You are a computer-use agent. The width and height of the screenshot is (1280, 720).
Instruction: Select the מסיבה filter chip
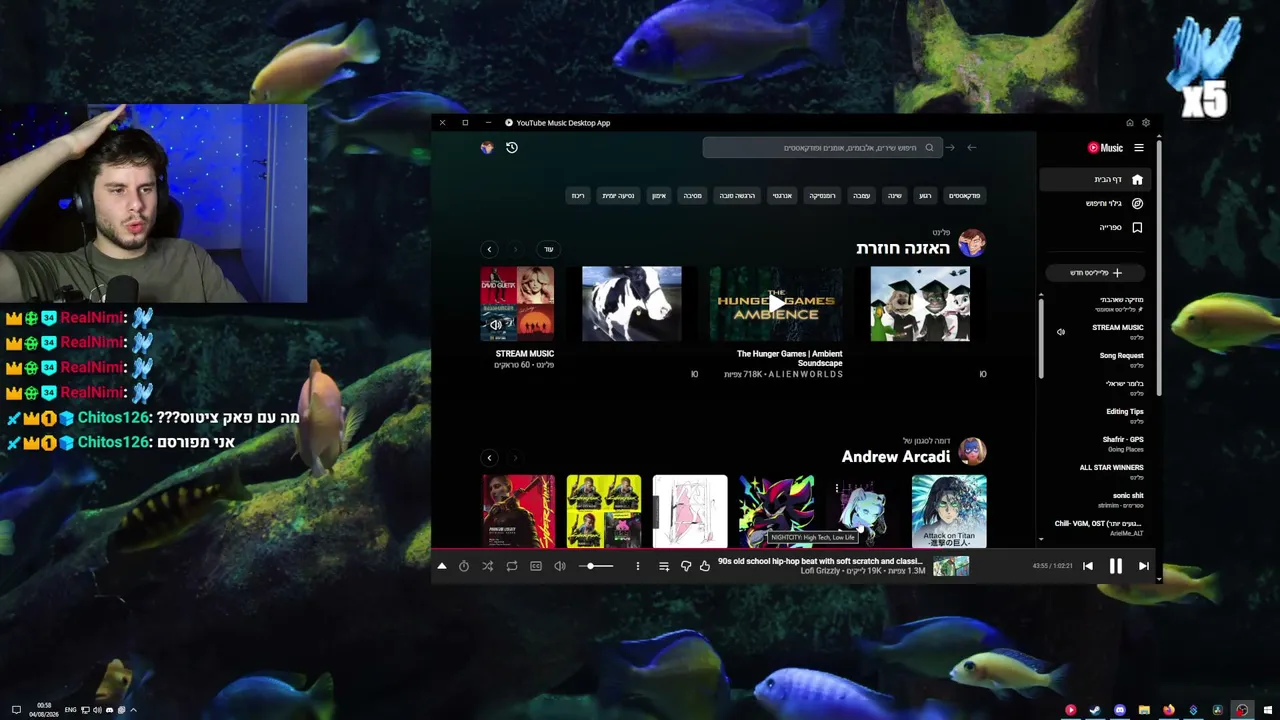coord(693,196)
